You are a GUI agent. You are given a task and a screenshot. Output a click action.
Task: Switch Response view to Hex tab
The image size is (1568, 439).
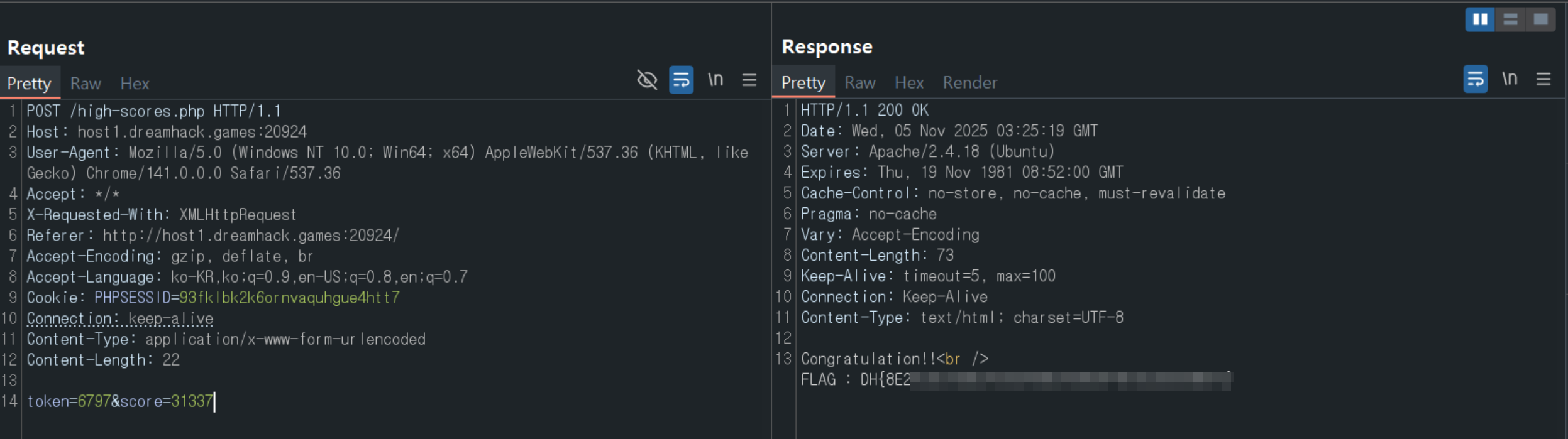point(908,82)
